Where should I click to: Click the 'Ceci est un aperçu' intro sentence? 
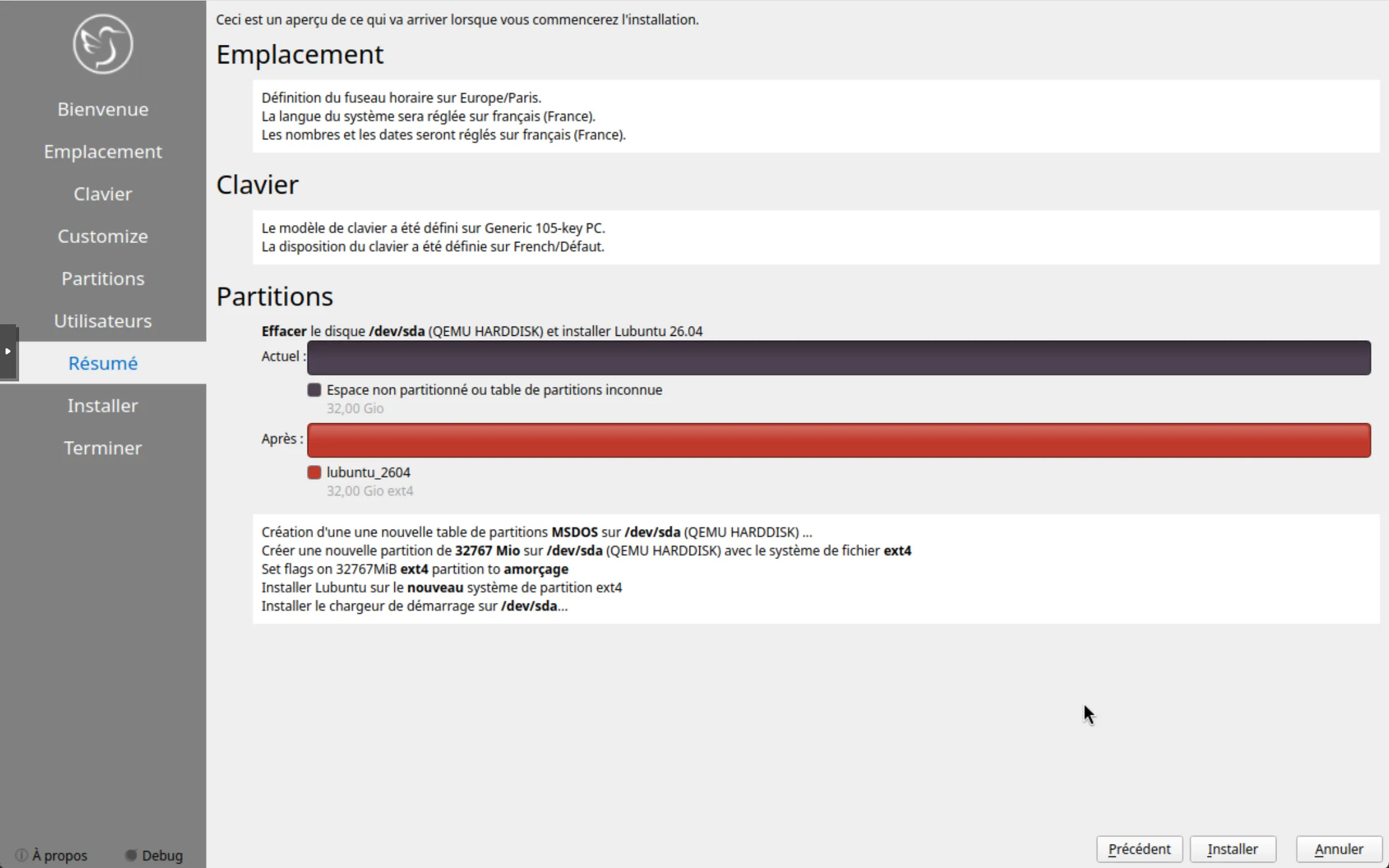pyautogui.click(x=457, y=20)
